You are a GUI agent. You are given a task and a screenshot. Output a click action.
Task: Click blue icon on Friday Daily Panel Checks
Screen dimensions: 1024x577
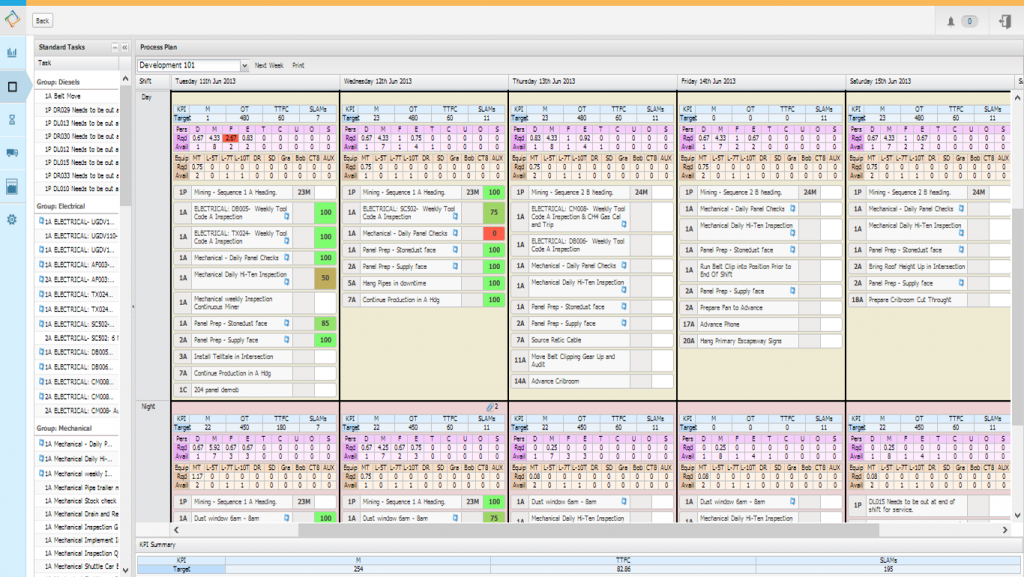click(793, 209)
